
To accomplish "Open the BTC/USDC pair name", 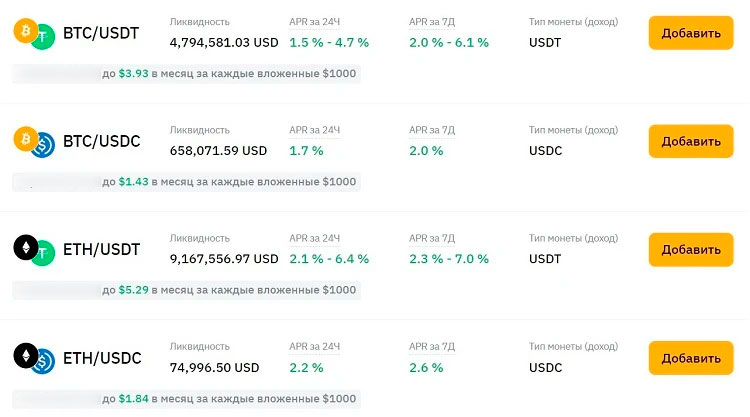I will pos(101,142).
